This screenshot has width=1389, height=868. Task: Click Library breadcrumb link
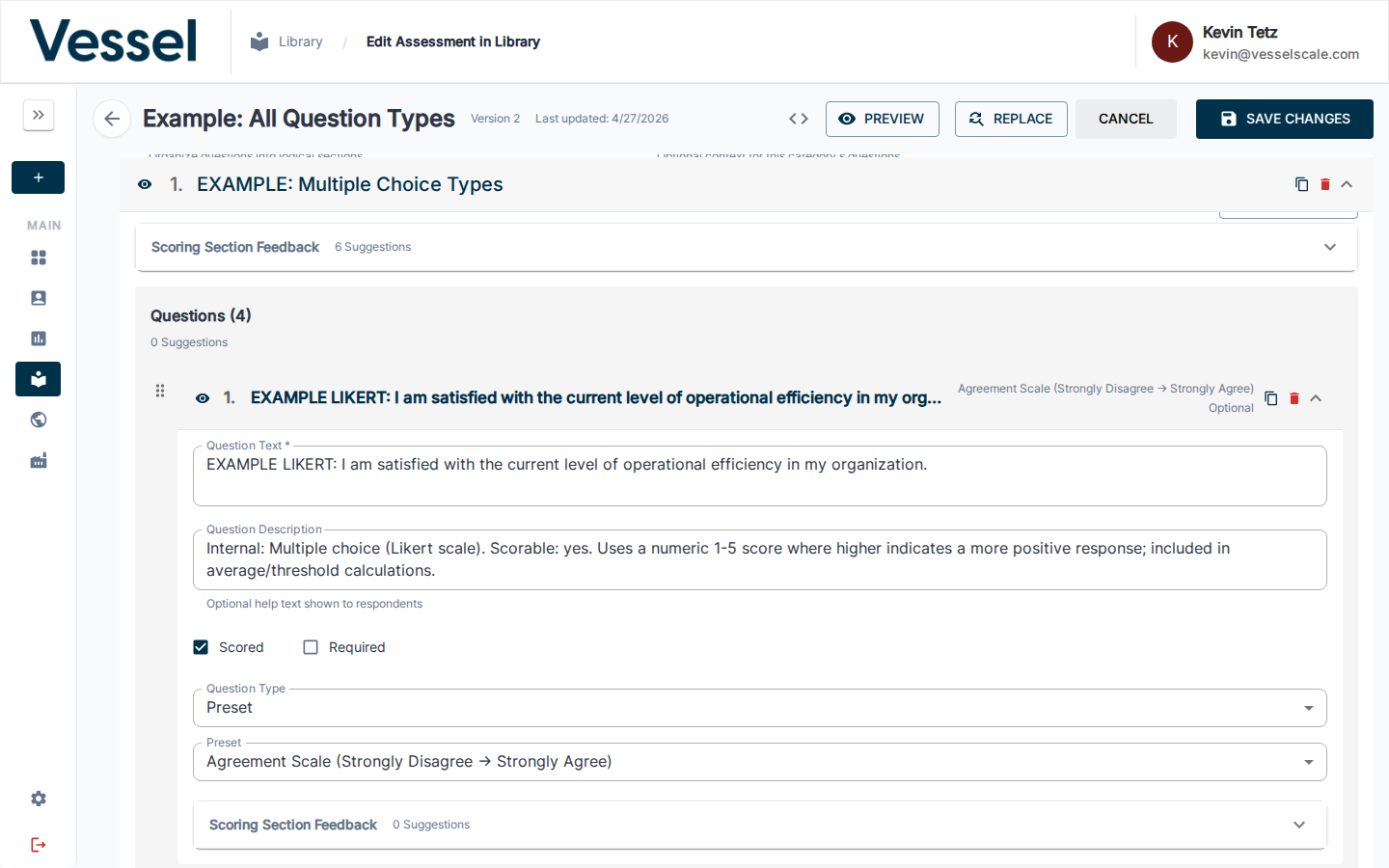click(x=301, y=41)
